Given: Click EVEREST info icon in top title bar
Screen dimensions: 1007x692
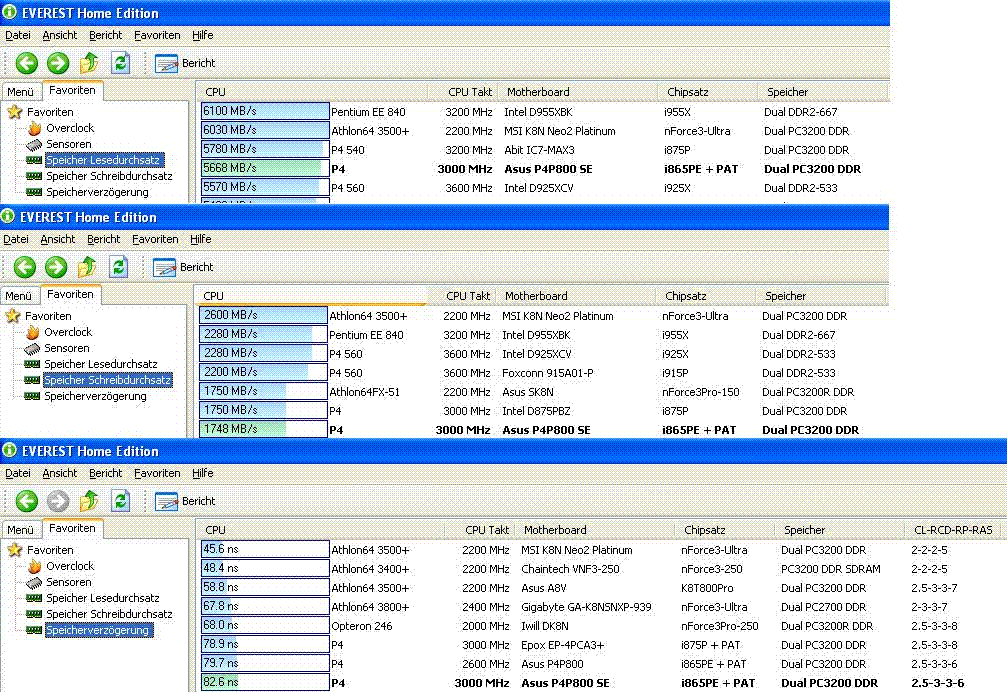Looking at the screenshot, I should coord(10,12).
